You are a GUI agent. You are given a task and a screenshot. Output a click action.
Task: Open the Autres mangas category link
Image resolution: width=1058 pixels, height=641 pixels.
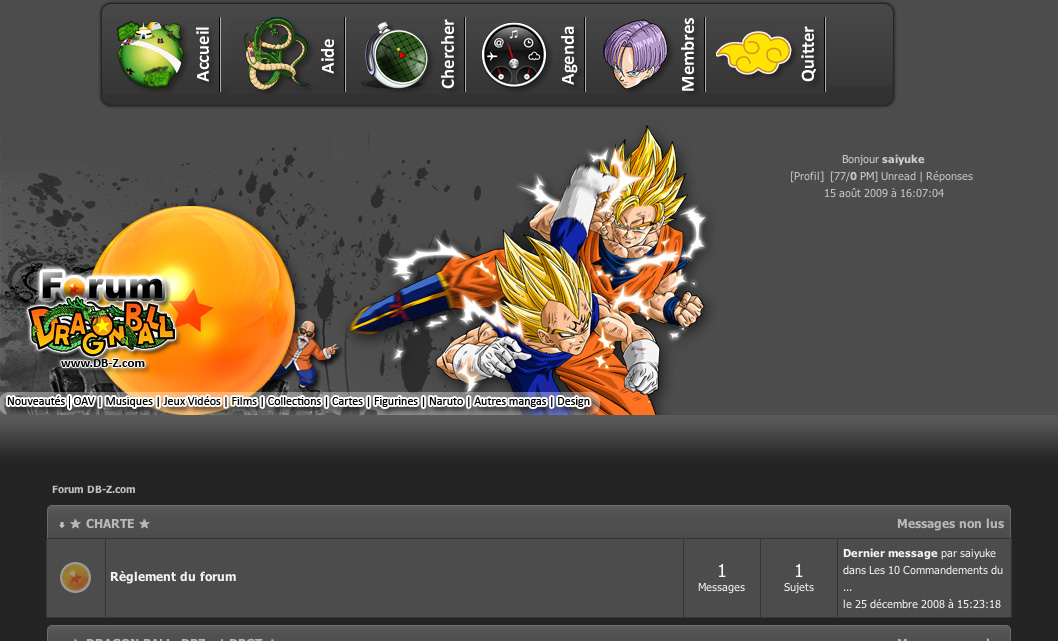click(x=510, y=401)
